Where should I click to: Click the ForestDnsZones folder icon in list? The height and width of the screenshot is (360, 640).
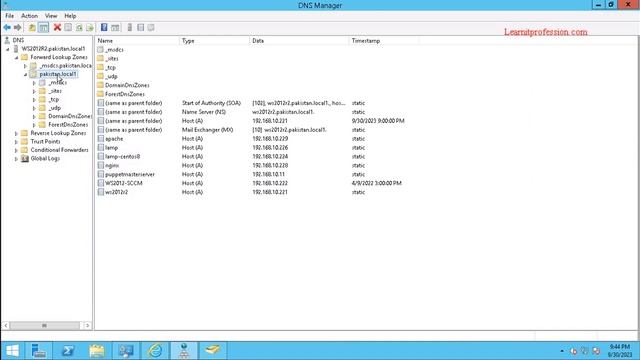tap(100, 94)
